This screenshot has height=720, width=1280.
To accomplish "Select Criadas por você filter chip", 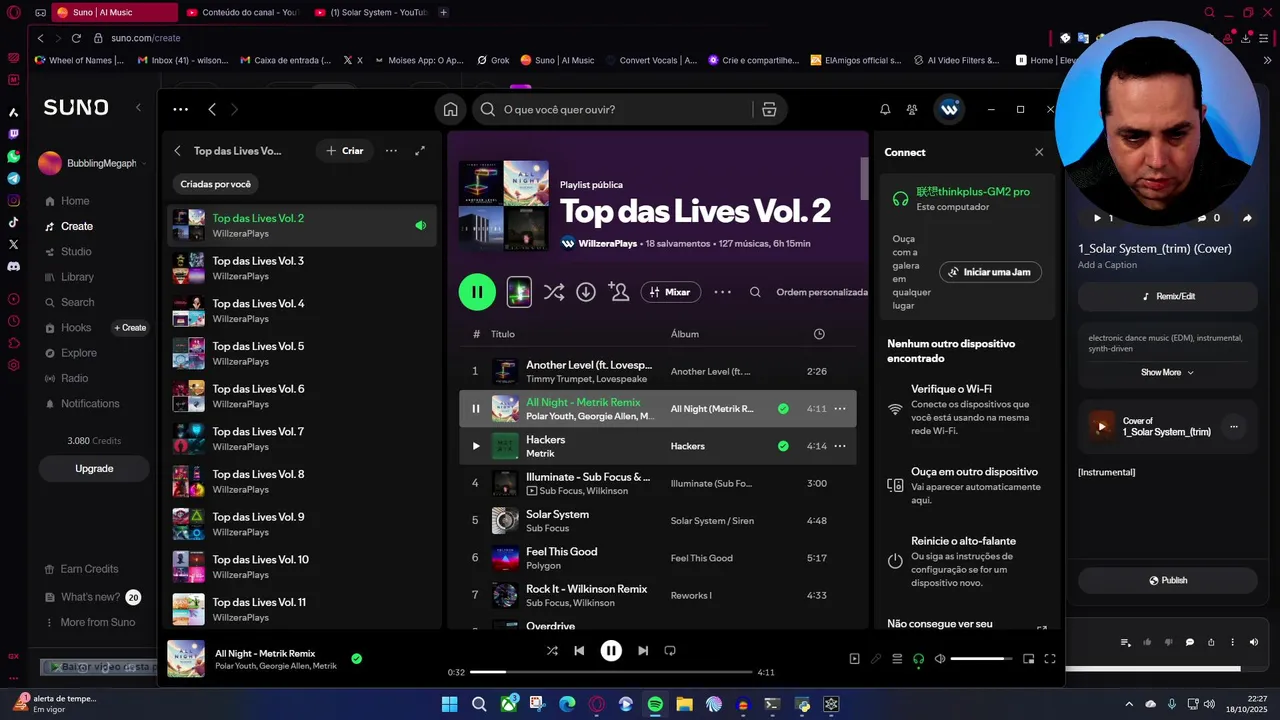I will pyautogui.click(x=216, y=184).
